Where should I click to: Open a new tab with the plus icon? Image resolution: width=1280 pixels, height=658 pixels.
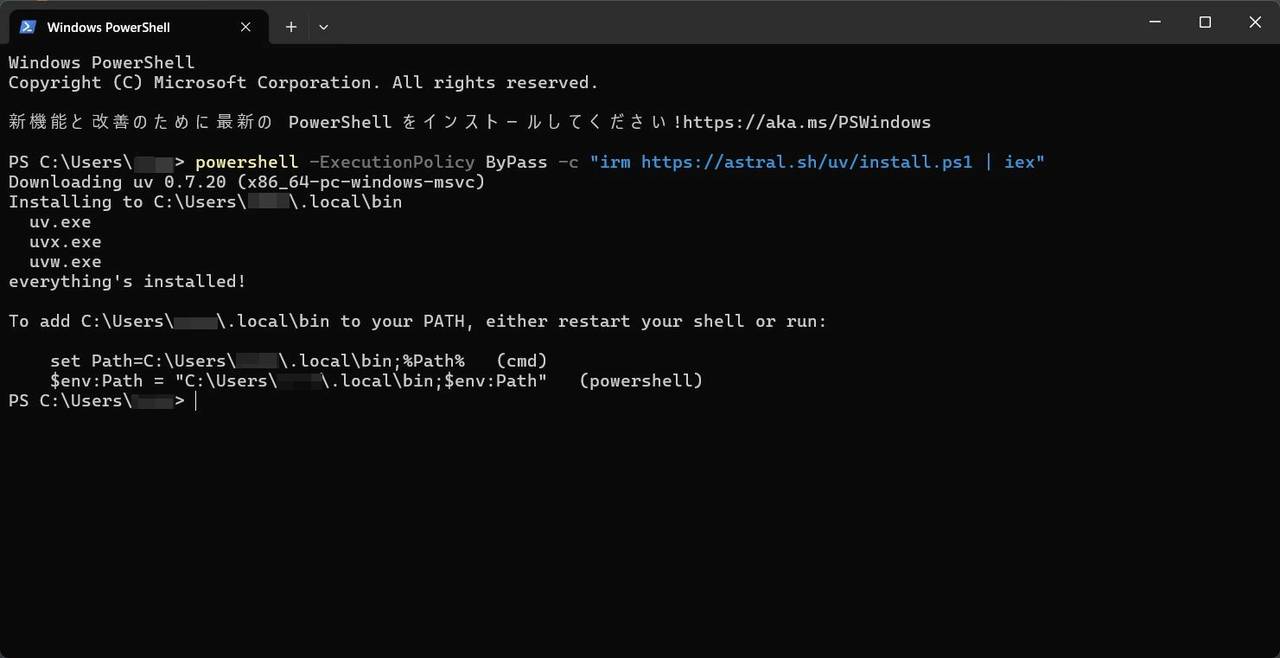click(291, 27)
